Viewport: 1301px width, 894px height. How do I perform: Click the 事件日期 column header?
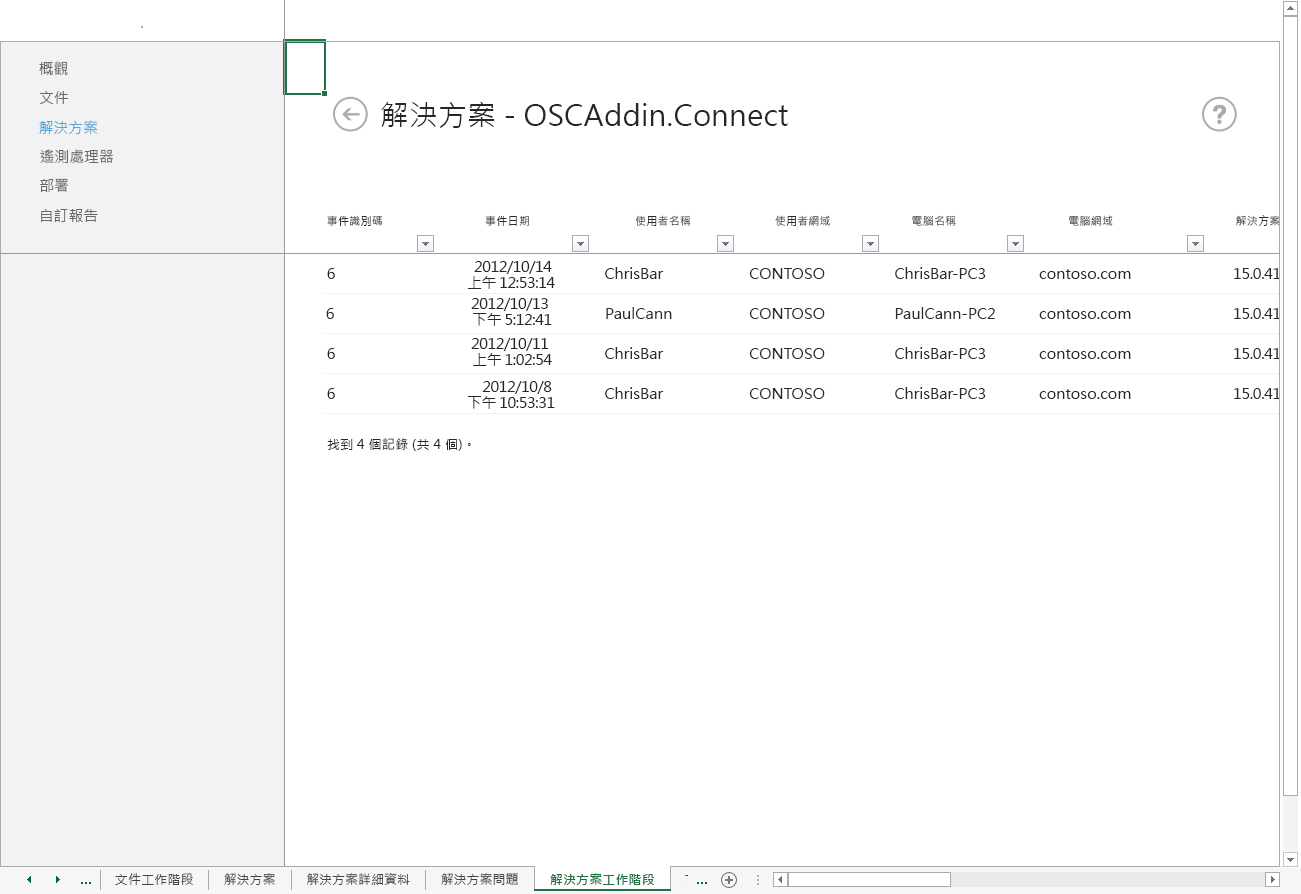(508, 221)
